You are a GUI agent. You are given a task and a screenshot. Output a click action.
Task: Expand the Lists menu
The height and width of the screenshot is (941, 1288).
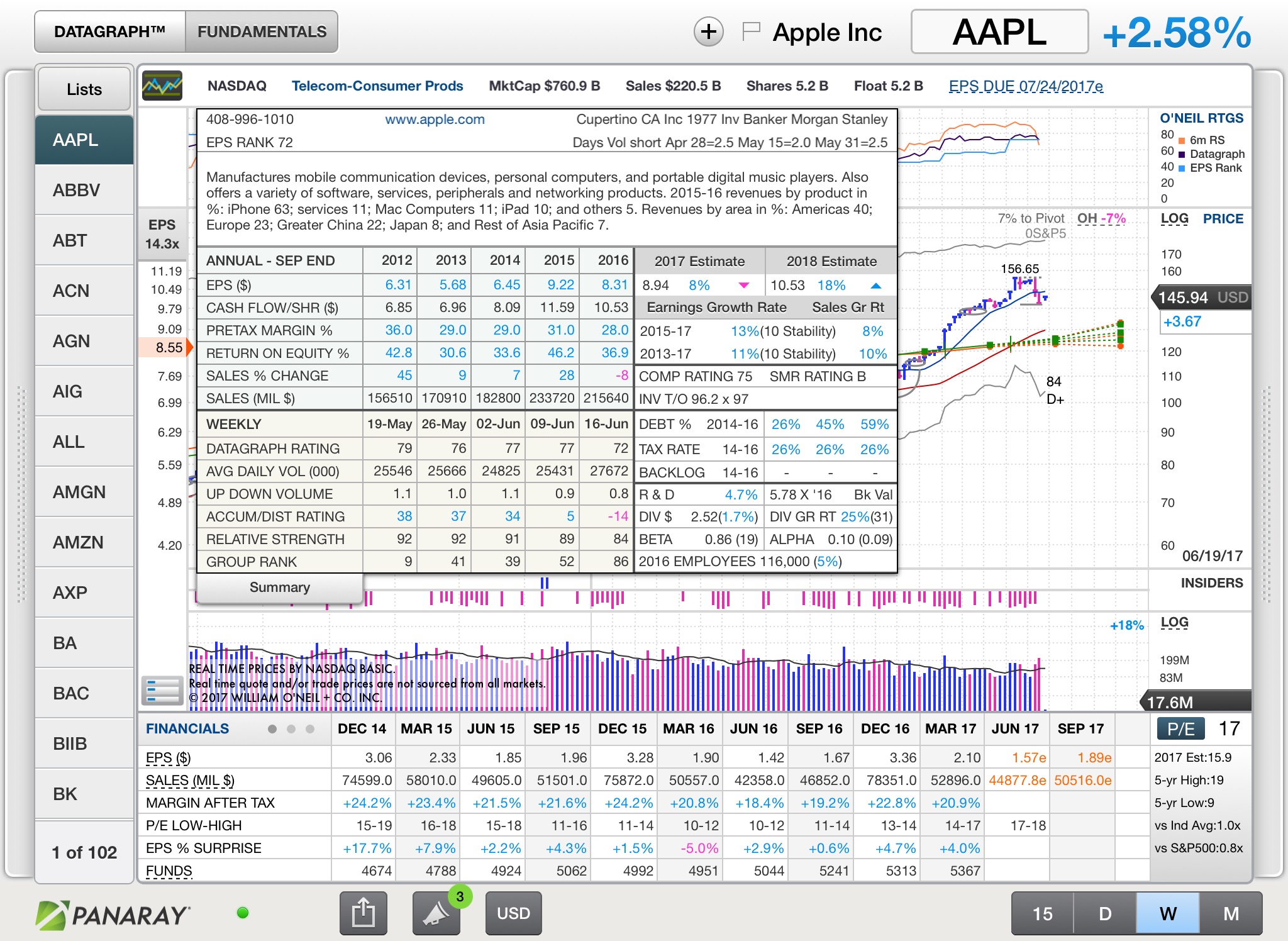click(x=84, y=89)
